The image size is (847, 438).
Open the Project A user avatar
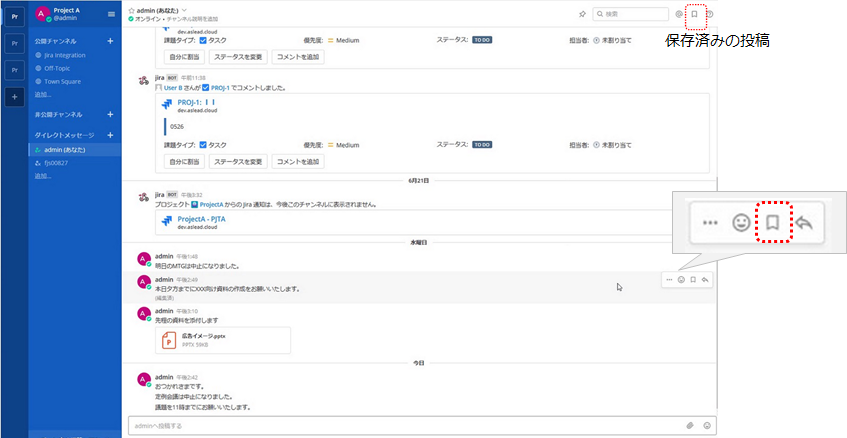coord(43,14)
